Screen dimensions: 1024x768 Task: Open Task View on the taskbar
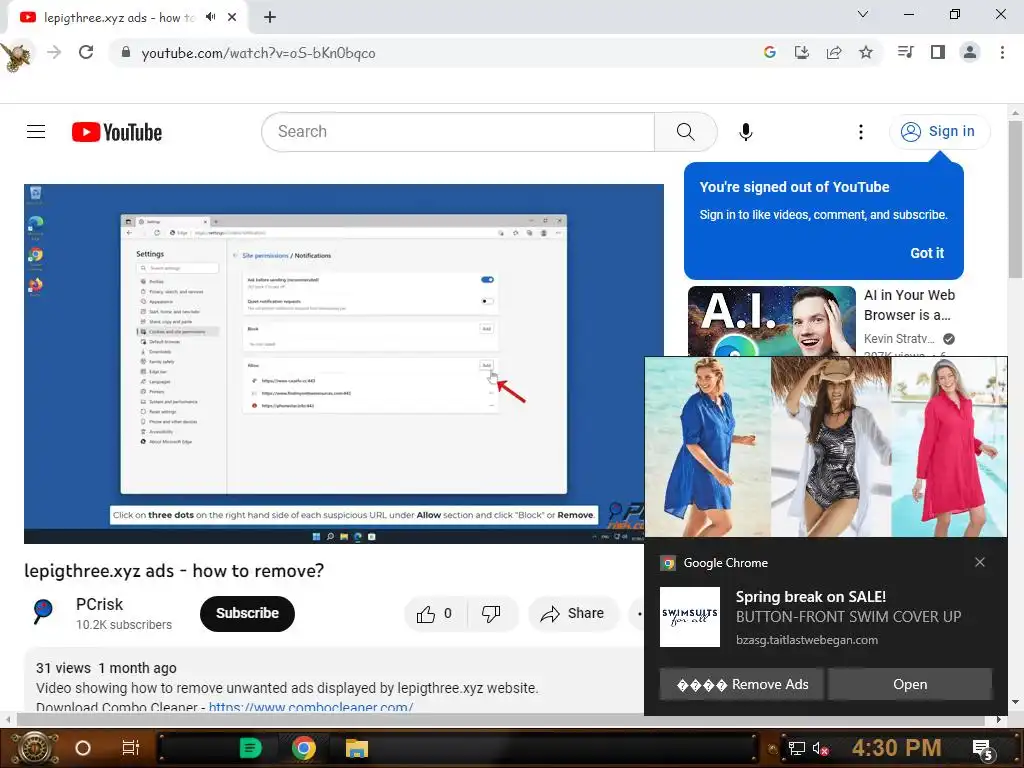[x=131, y=748]
